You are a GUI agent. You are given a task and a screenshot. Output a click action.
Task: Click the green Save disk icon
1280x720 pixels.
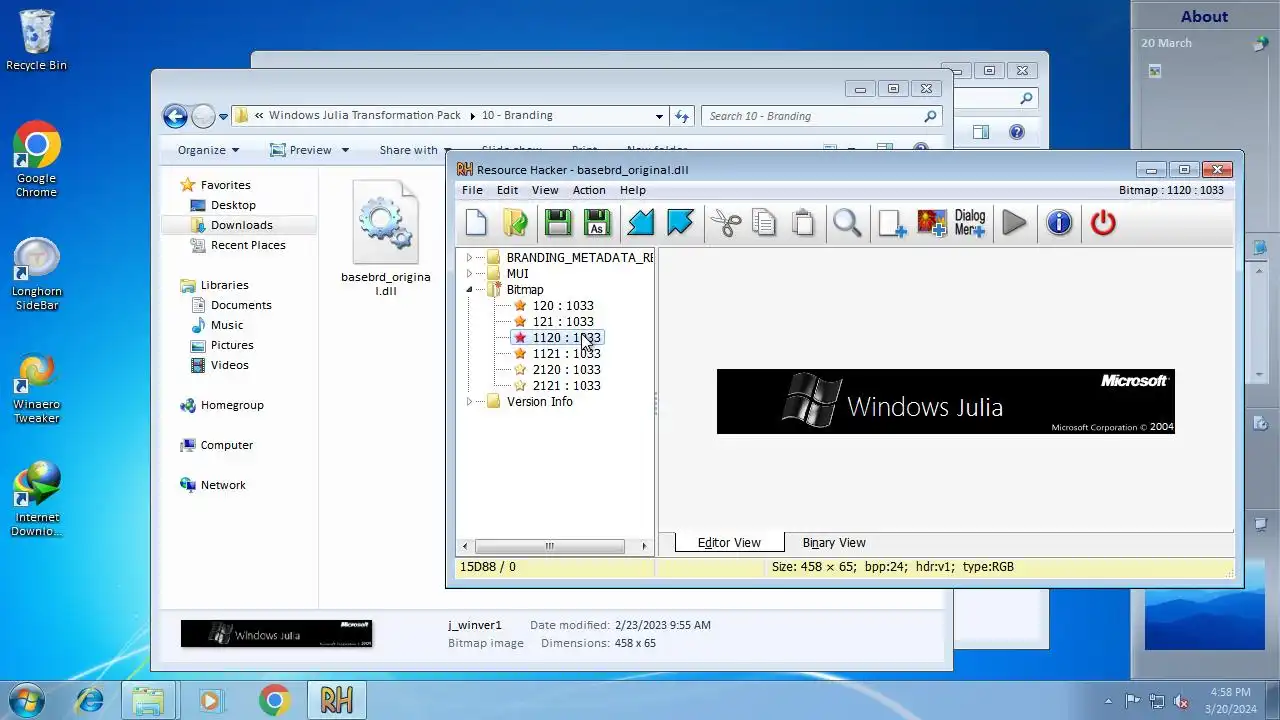pyautogui.click(x=558, y=222)
